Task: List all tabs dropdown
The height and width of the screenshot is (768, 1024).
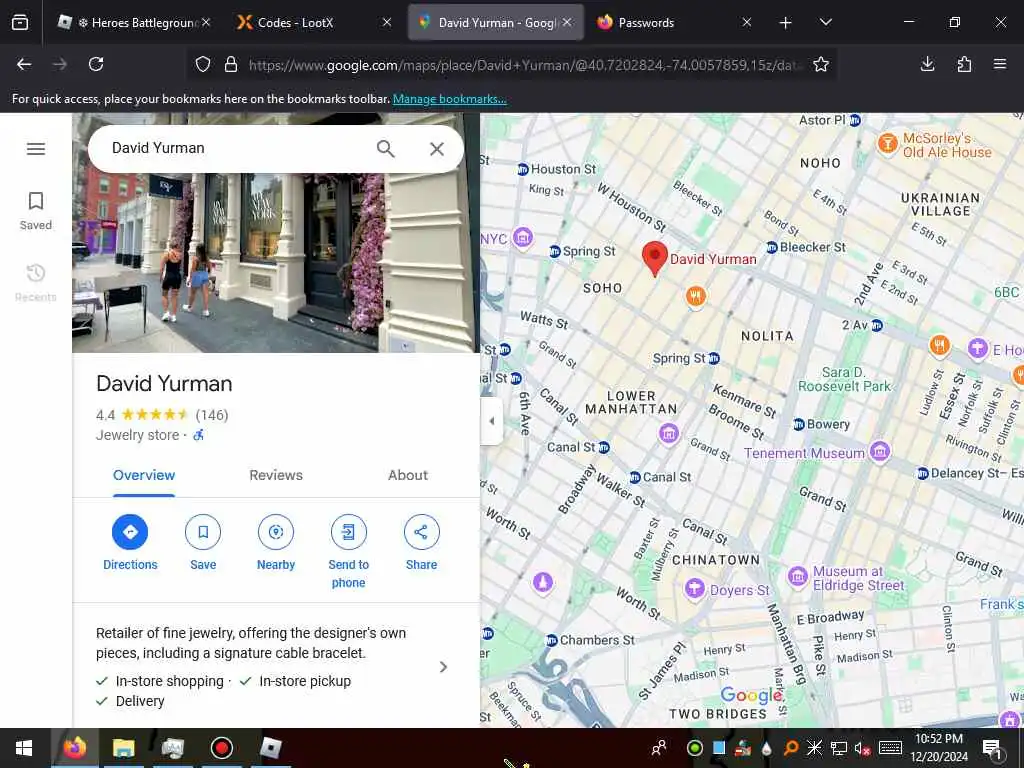Action: (825, 22)
